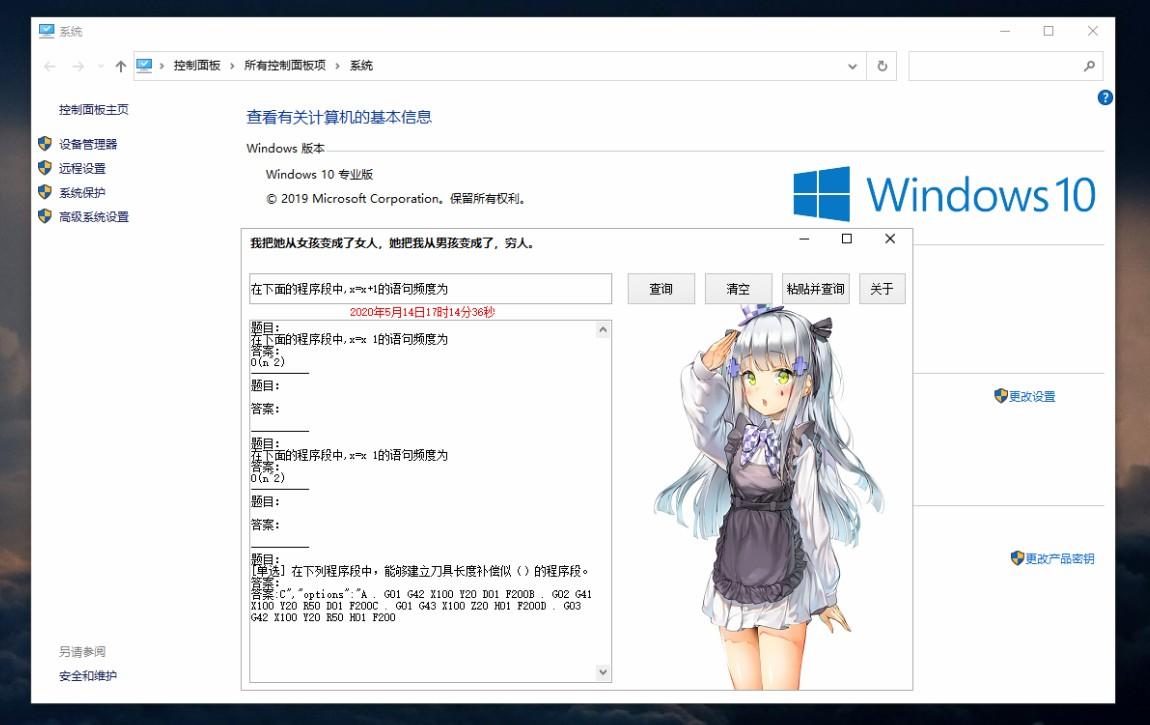Click the 查询 button in the query tool

tap(661, 289)
